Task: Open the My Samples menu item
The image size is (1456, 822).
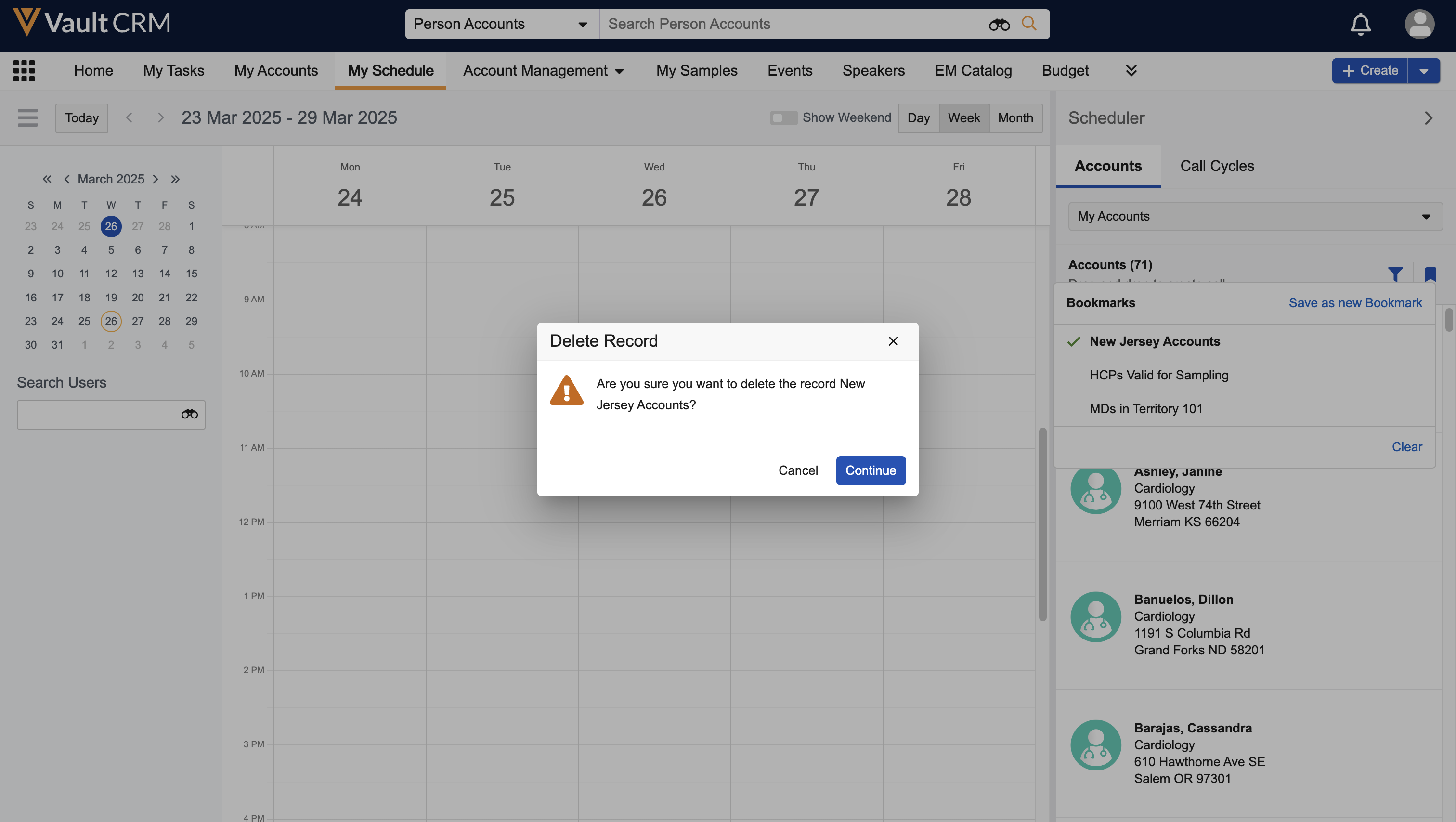Action: point(696,71)
